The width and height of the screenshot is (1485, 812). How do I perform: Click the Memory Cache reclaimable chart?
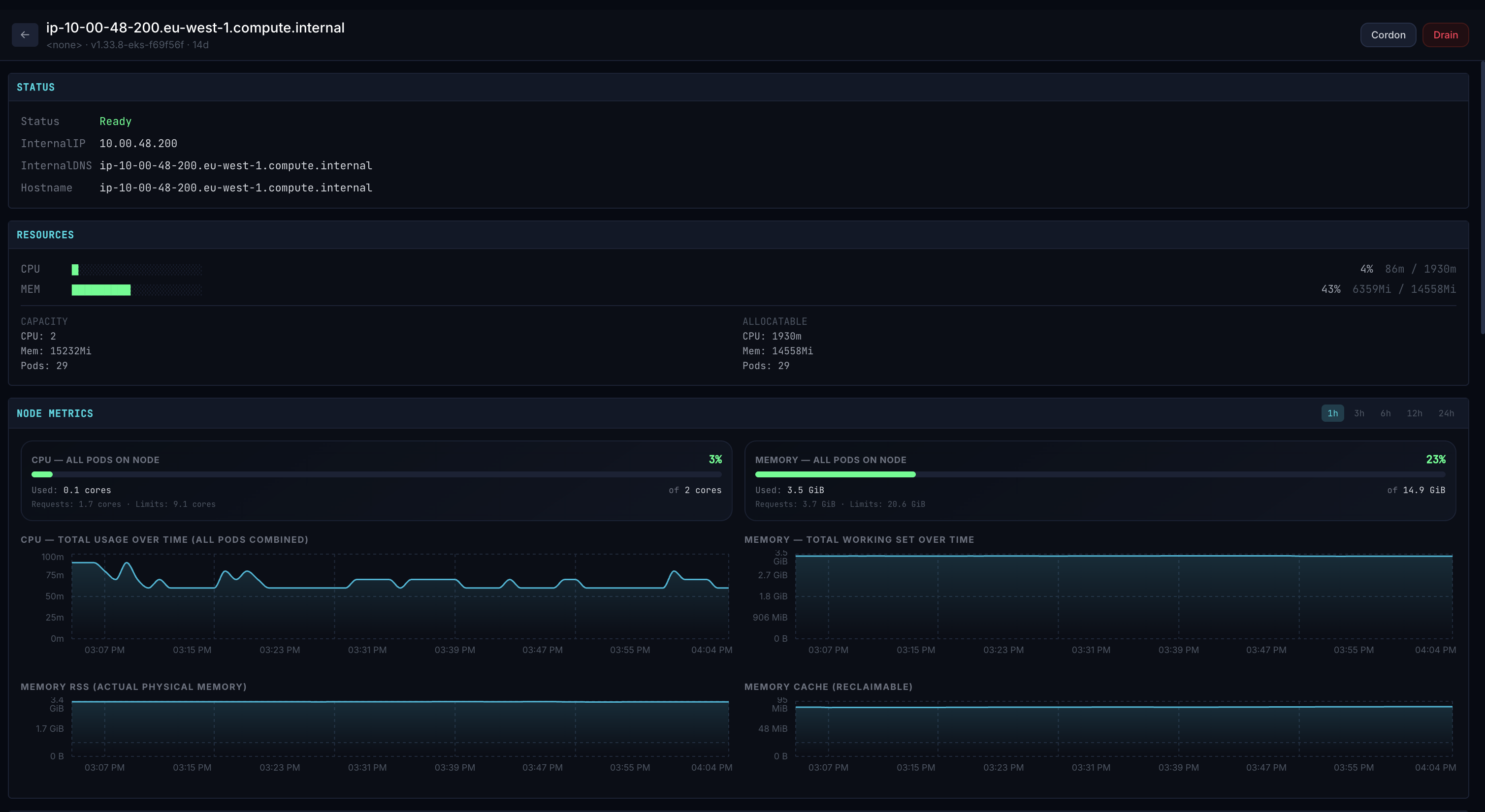pos(1123,728)
